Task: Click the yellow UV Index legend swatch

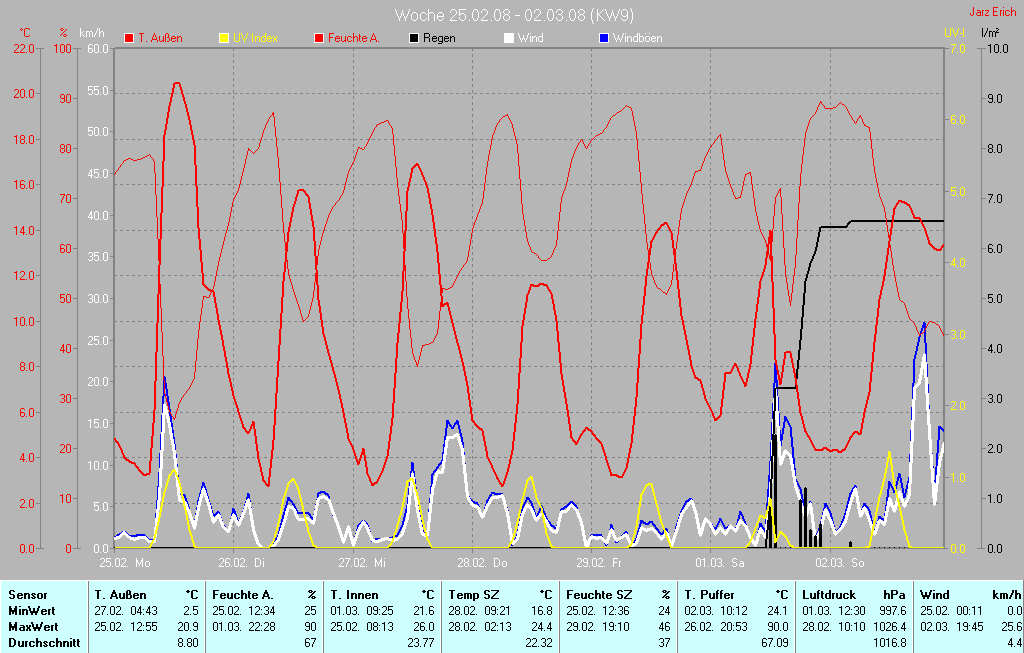Action: 224,38
